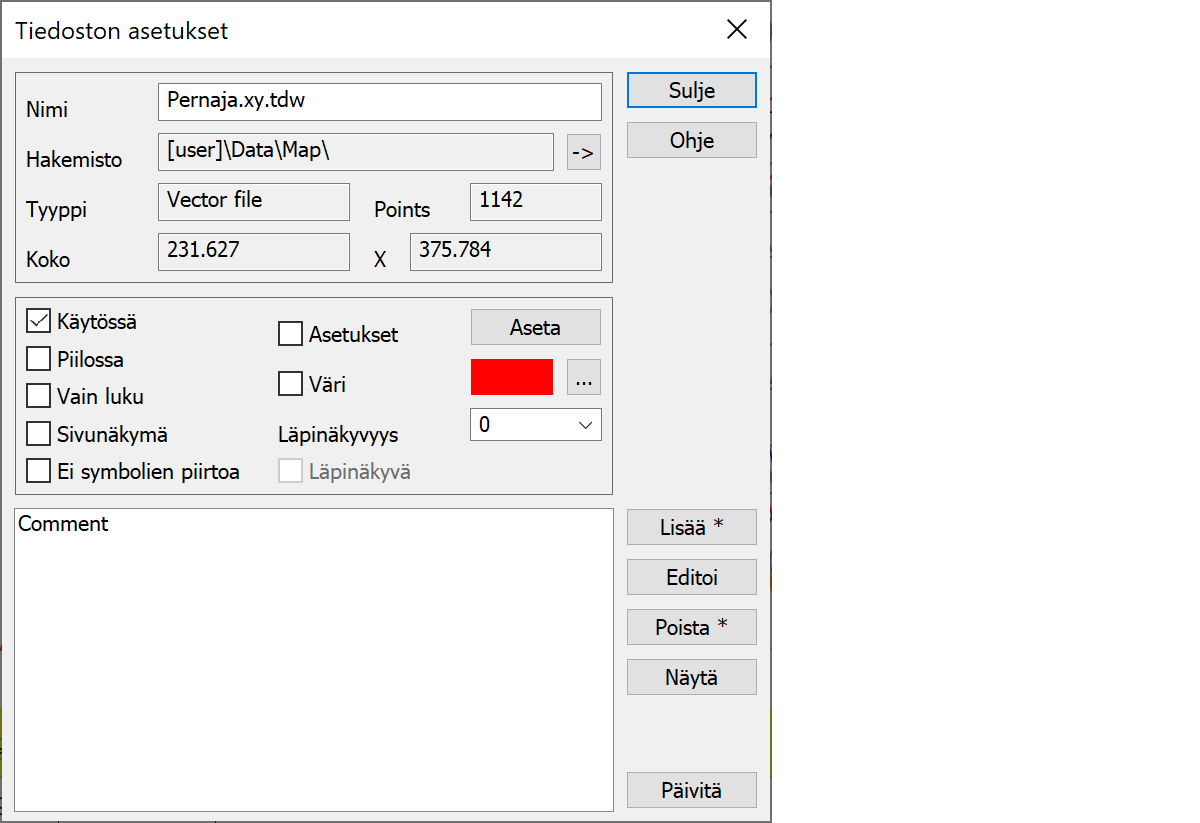The width and height of the screenshot is (1200, 823).
Task: Enable Ei symbolien piirtoa checkbox
Action: [39, 471]
